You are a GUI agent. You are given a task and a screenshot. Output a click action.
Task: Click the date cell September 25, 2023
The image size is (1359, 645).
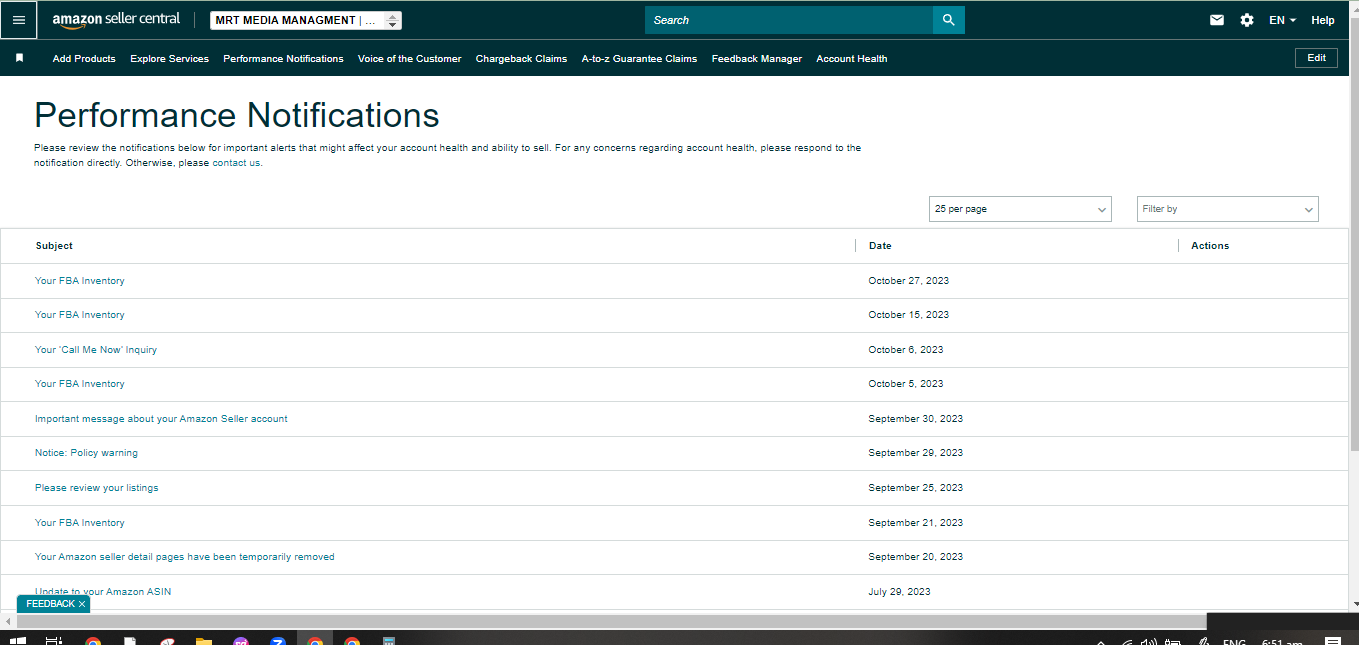pos(916,488)
